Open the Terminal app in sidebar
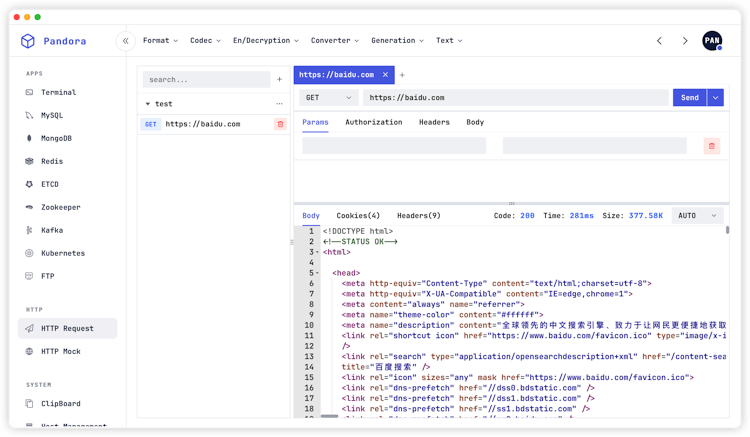The width and height of the screenshot is (750, 437). 57,92
